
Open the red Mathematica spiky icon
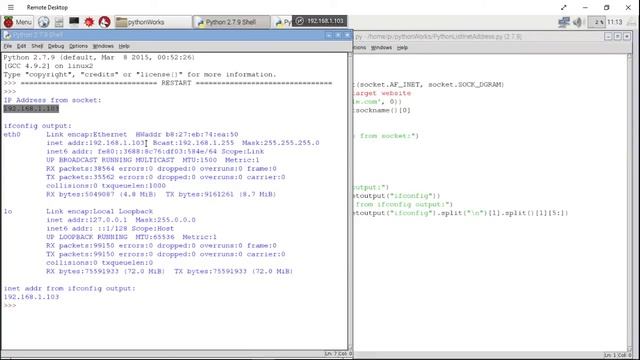pos(89,22)
